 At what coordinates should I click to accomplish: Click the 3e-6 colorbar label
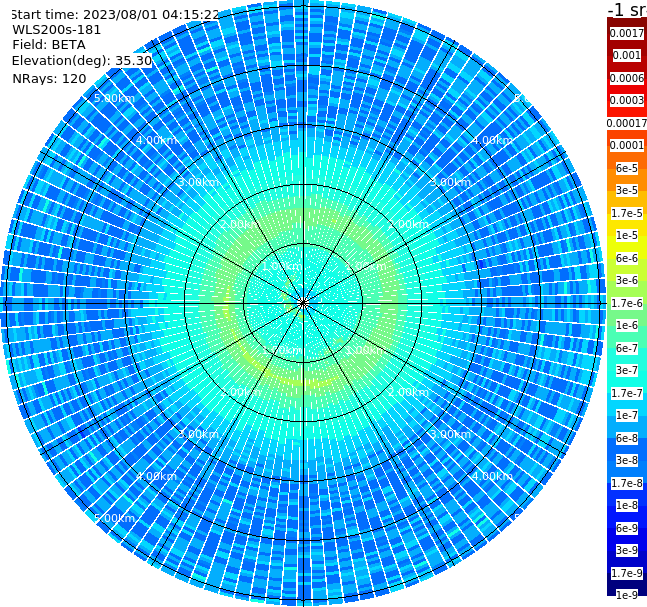click(627, 280)
